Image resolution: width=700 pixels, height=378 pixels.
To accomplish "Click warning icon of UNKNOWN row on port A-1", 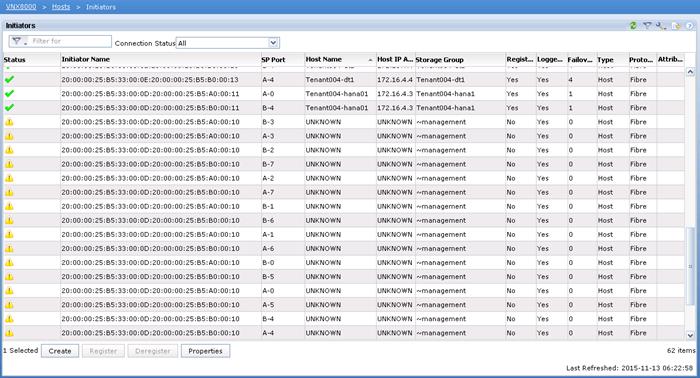I will (x=9, y=234).
